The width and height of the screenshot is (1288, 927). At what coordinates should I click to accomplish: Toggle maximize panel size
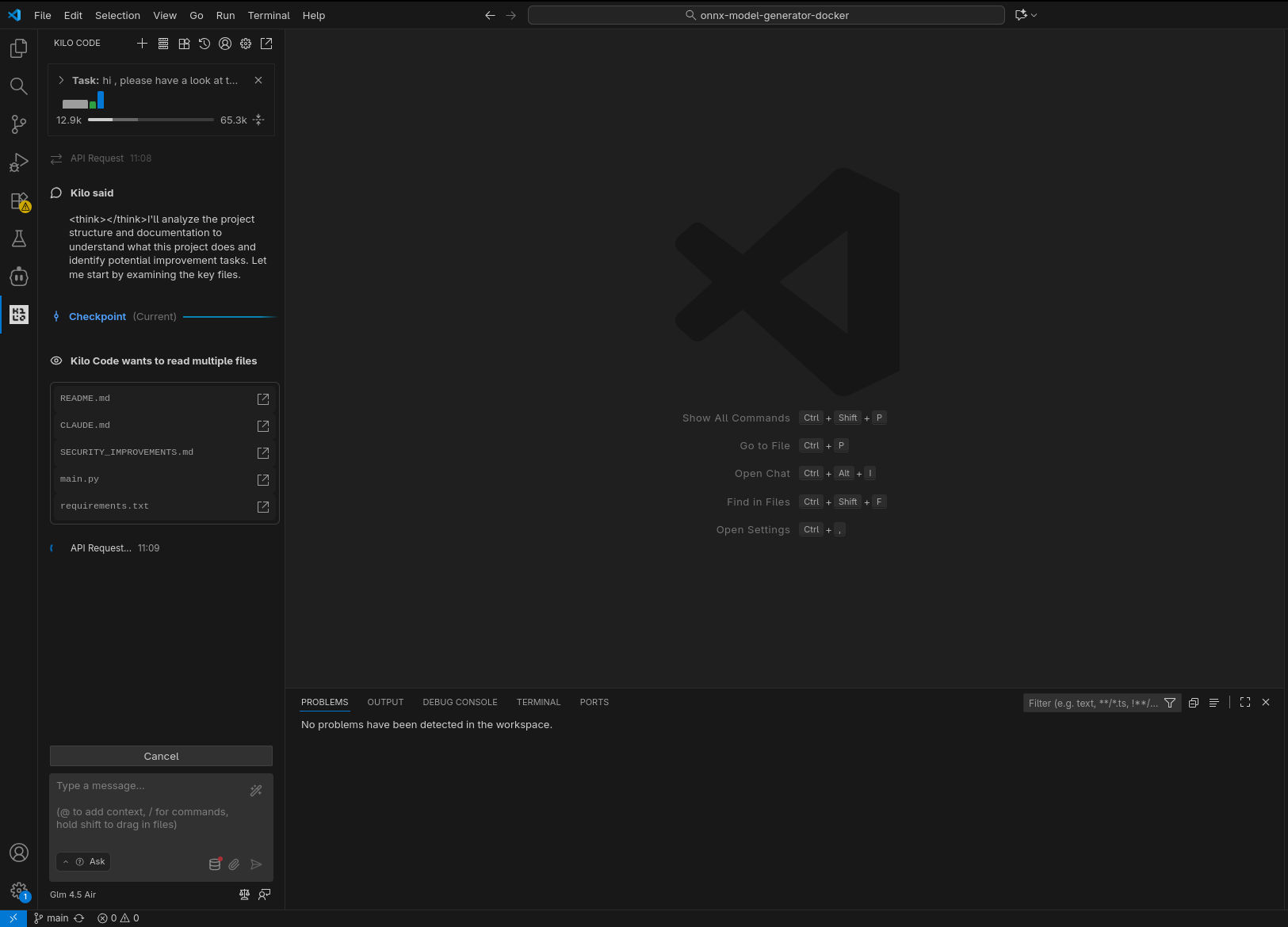point(1245,703)
